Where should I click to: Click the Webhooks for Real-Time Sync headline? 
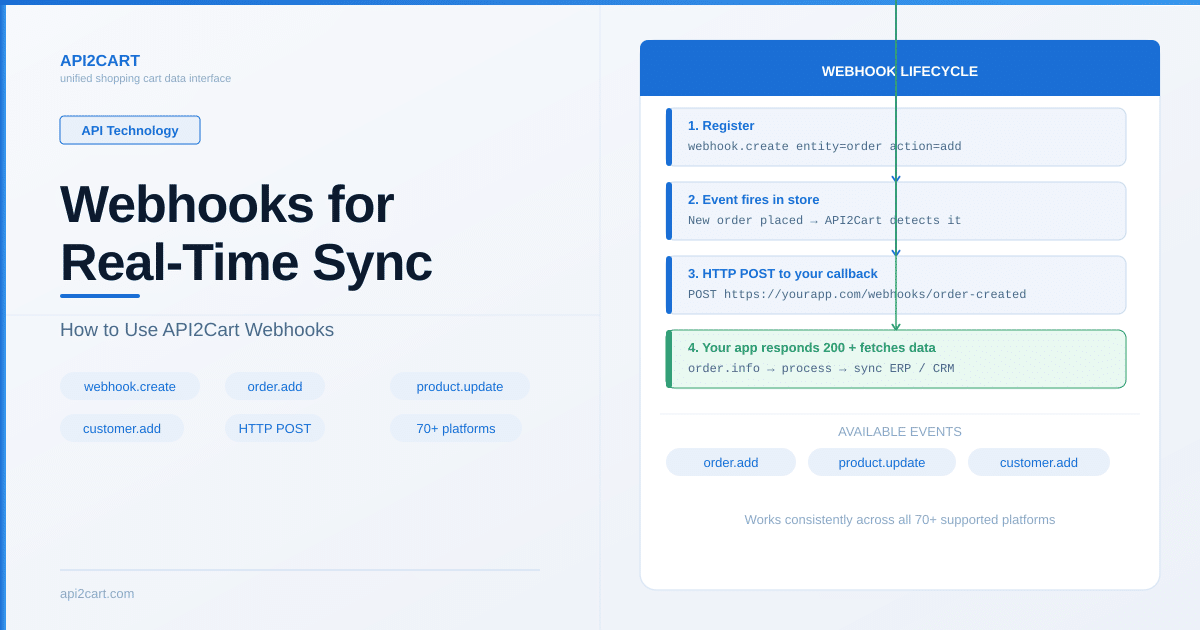[246, 233]
